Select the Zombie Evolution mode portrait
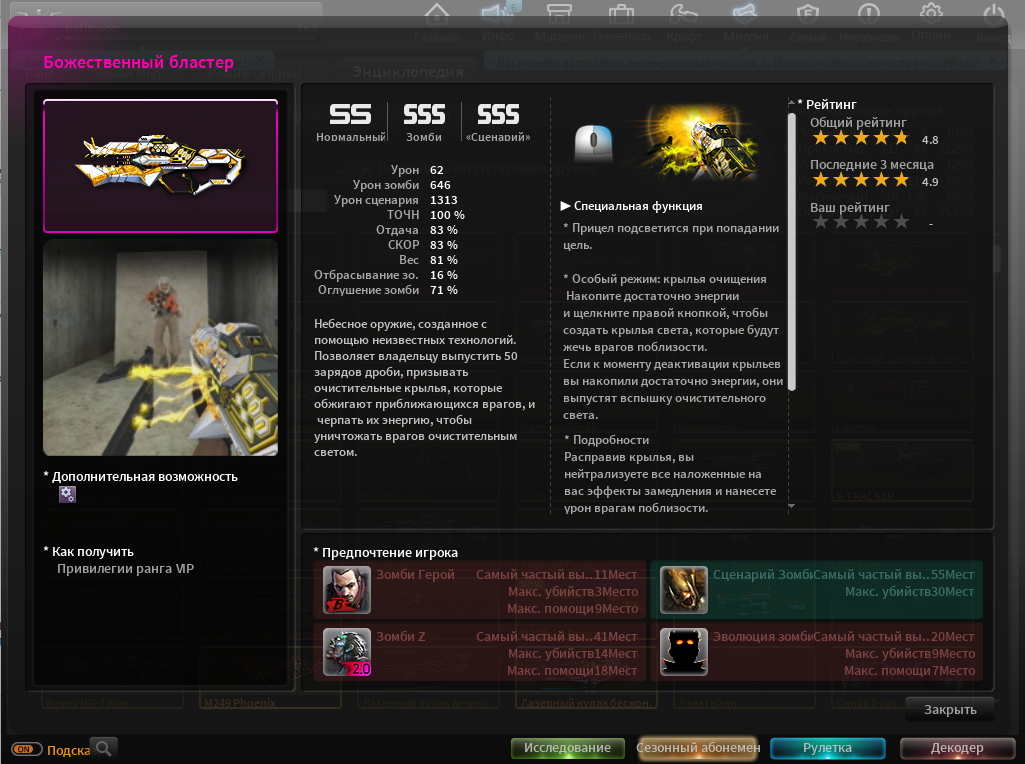Viewport: 1025px width, 764px height. [x=684, y=652]
